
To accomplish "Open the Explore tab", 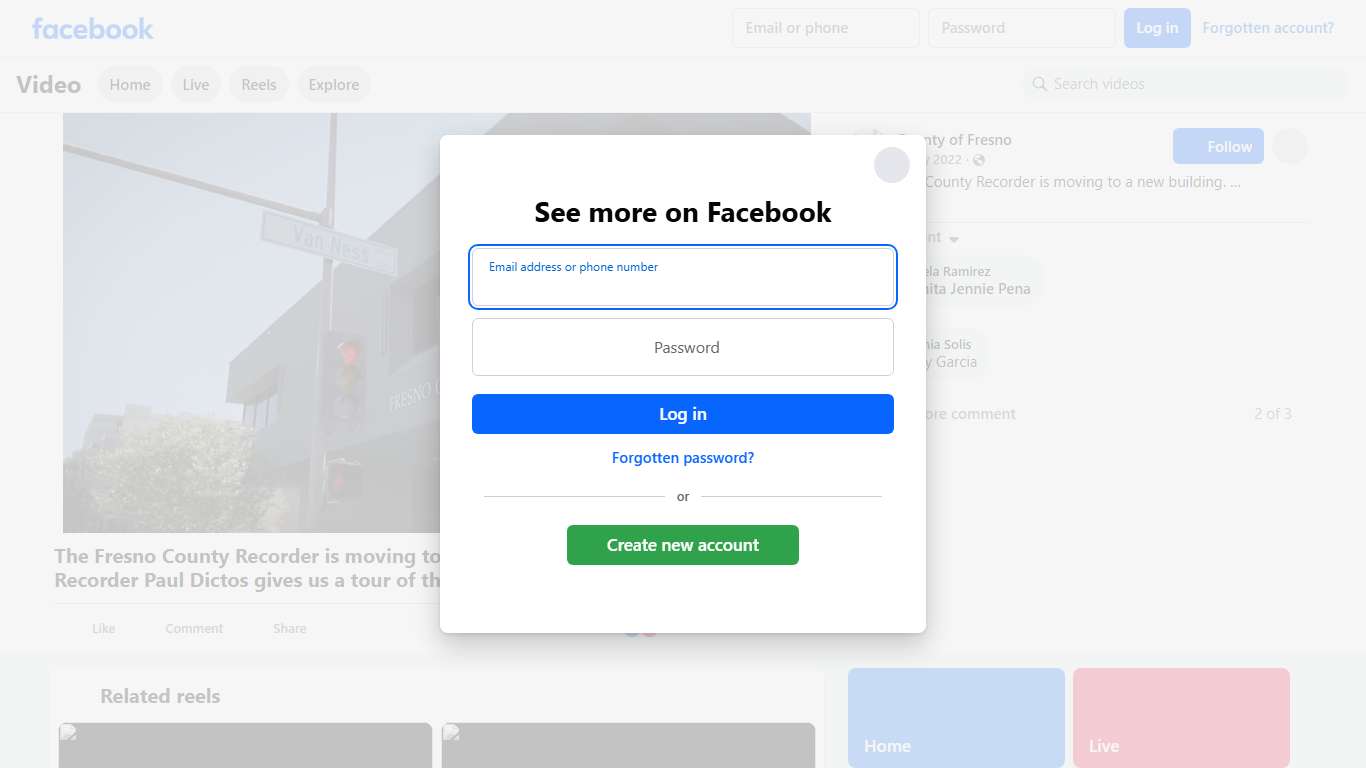I will point(334,85).
